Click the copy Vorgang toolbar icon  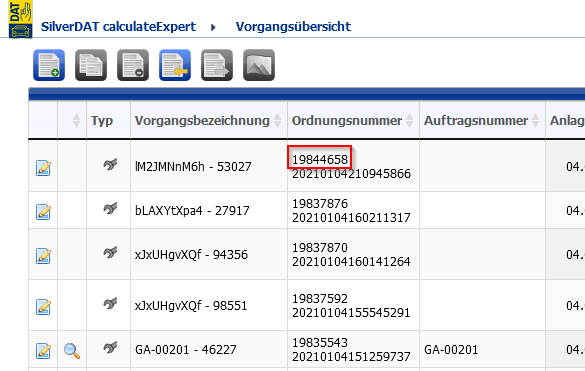(x=91, y=65)
